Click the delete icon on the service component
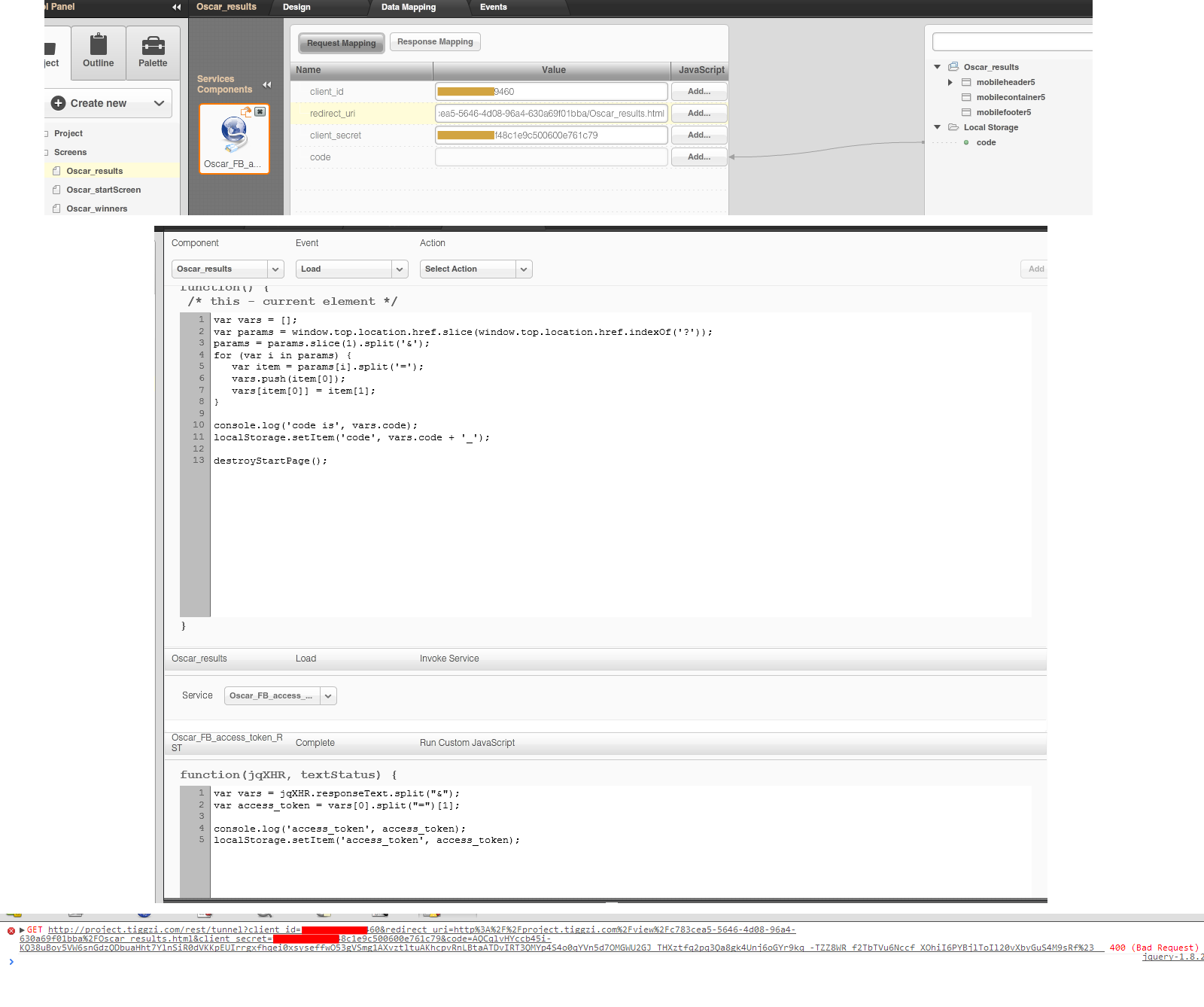The image size is (1204, 1007). [260, 111]
